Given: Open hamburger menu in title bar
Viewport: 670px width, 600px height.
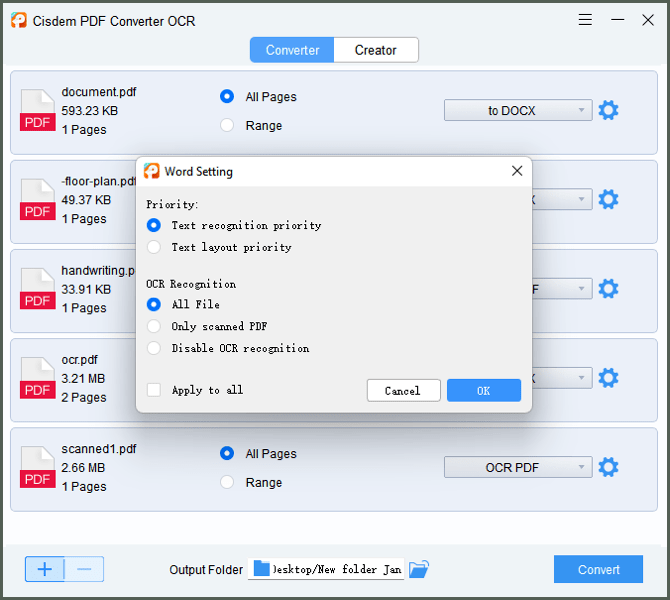Looking at the screenshot, I should tap(585, 20).
